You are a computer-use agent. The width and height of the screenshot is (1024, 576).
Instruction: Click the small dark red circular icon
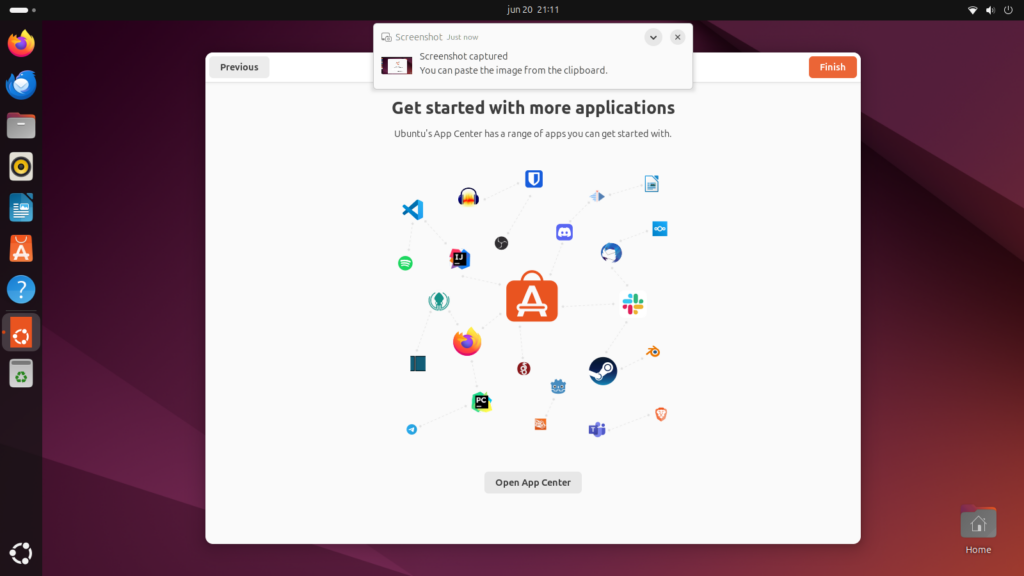coord(524,369)
